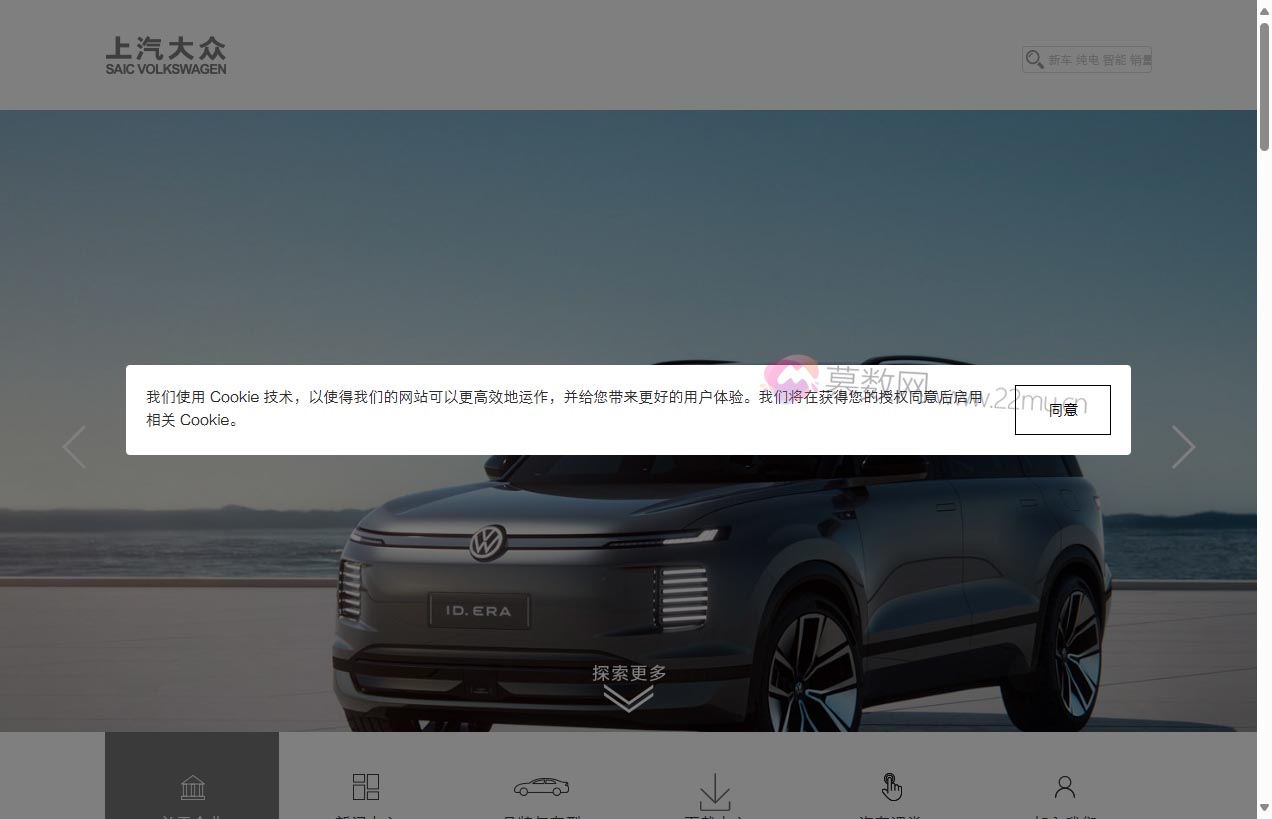Open 新闻中心 via the grid icon
This screenshot has height=819, width=1272.
[x=366, y=787]
